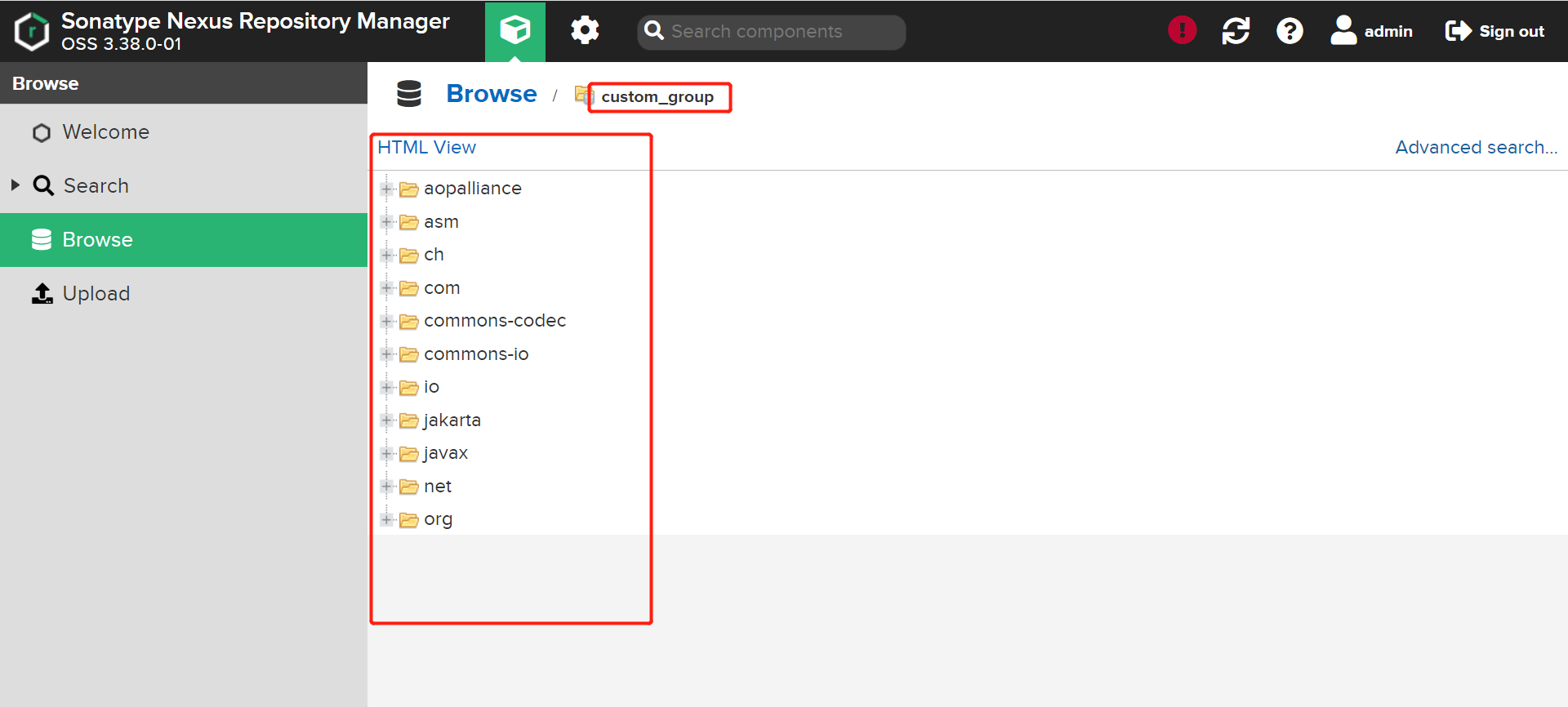Select Browse in the sidebar
This screenshot has height=707, width=1568.
coord(184,240)
